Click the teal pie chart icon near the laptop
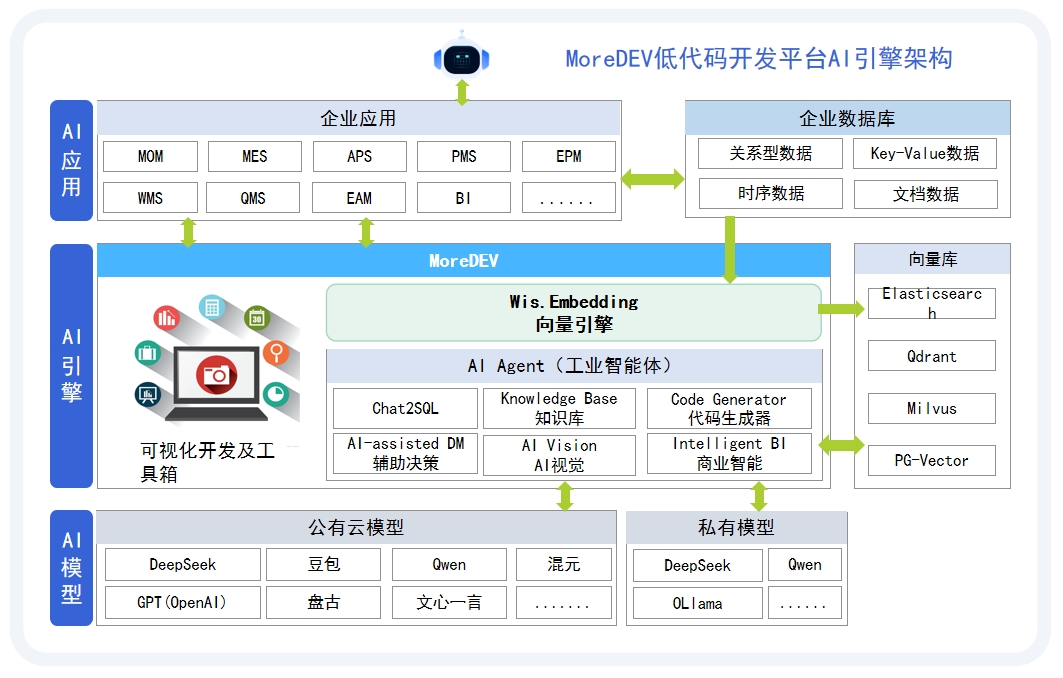 coord(275,393)
